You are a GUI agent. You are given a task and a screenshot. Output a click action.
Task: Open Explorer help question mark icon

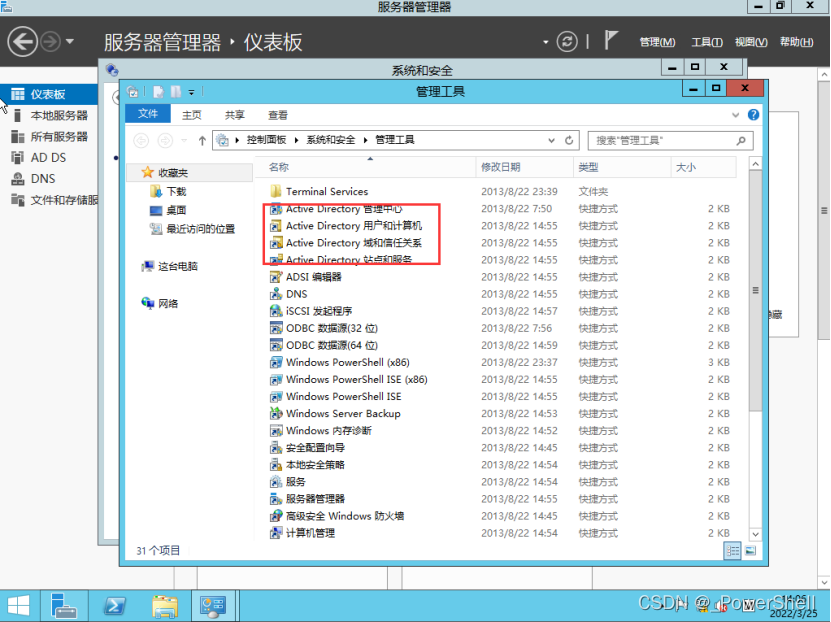pos(753,115)
